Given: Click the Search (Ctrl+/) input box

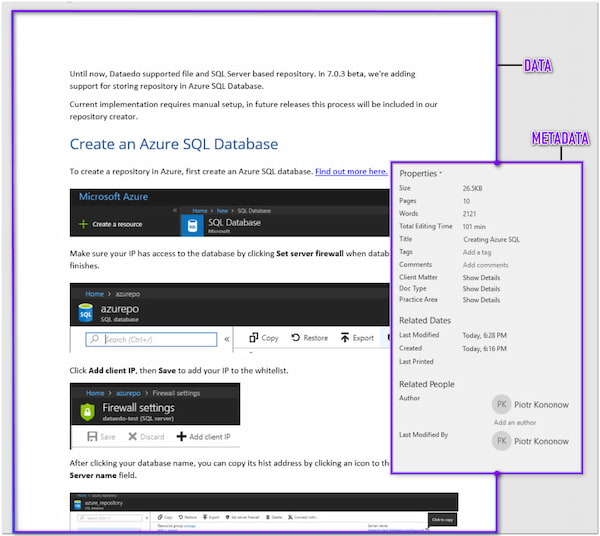Looking at the screenshot, I should tap(150, 339).
